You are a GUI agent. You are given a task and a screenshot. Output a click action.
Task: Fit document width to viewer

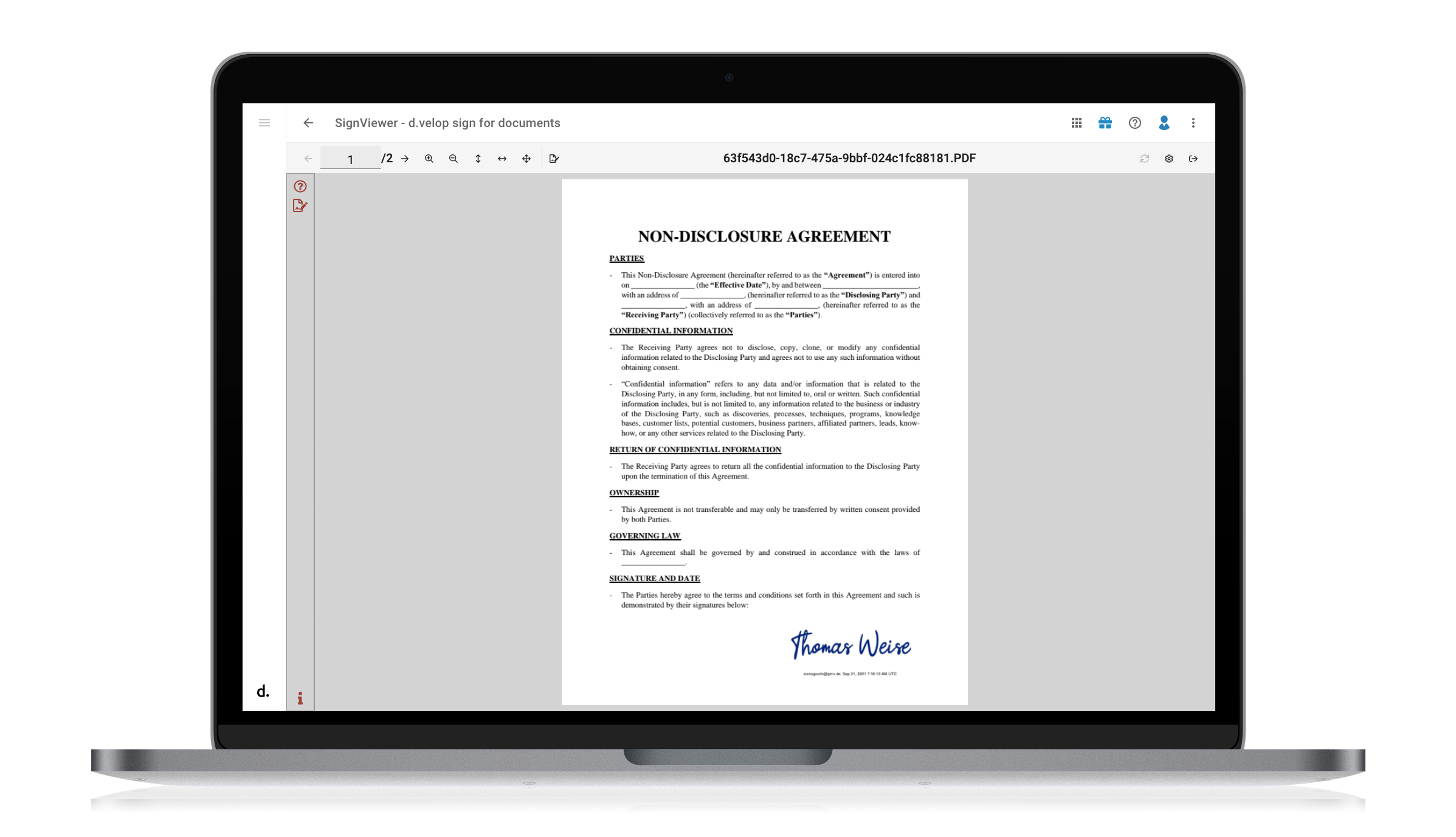[x=502, y=158]
